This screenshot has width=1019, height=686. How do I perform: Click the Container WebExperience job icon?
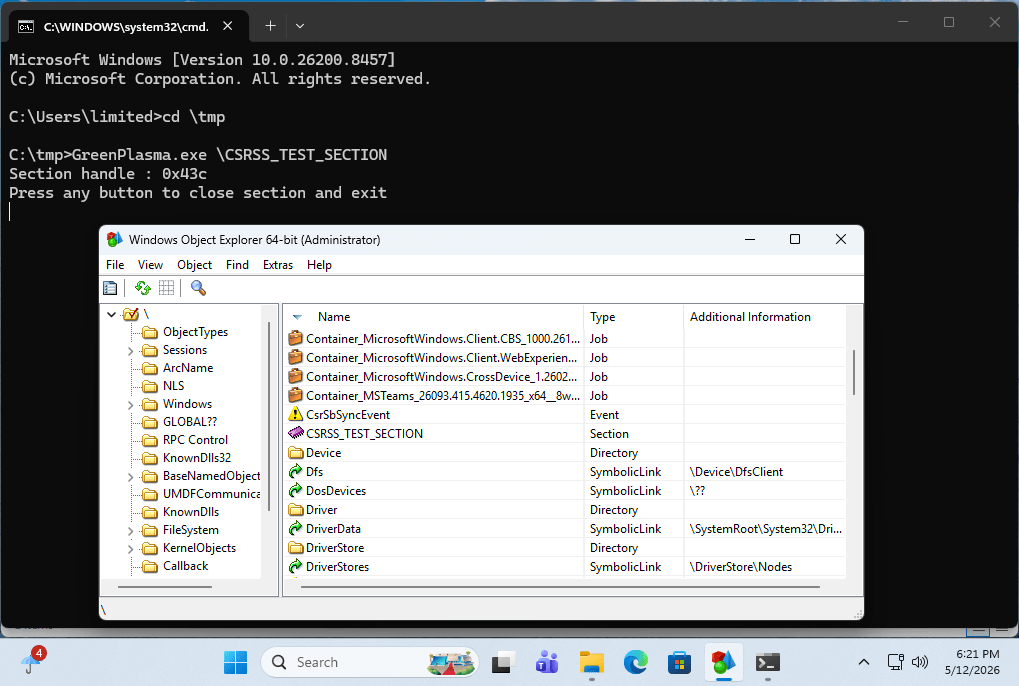296,357
